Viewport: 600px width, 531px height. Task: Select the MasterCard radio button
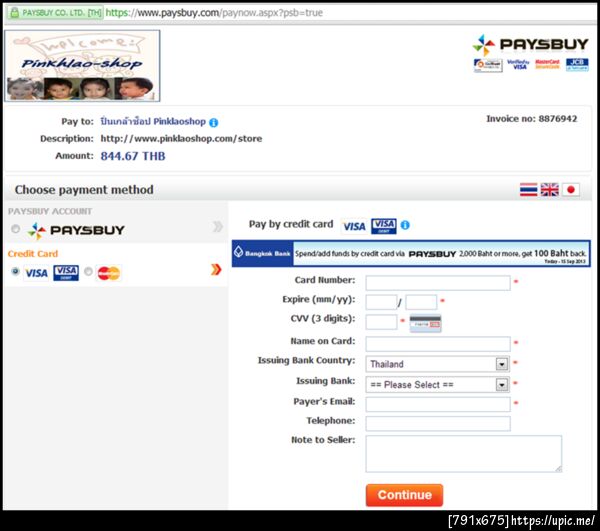coord(88,271)
